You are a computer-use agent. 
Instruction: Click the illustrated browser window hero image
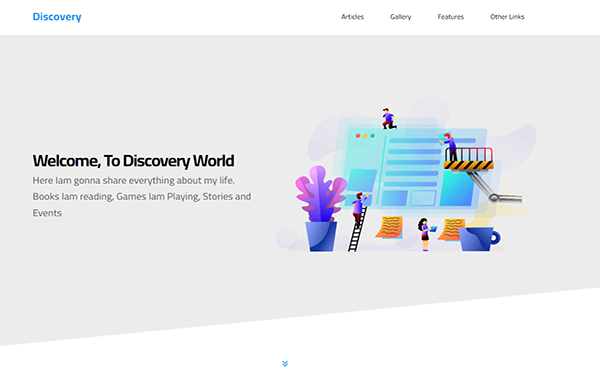click(x=406, y=180)
